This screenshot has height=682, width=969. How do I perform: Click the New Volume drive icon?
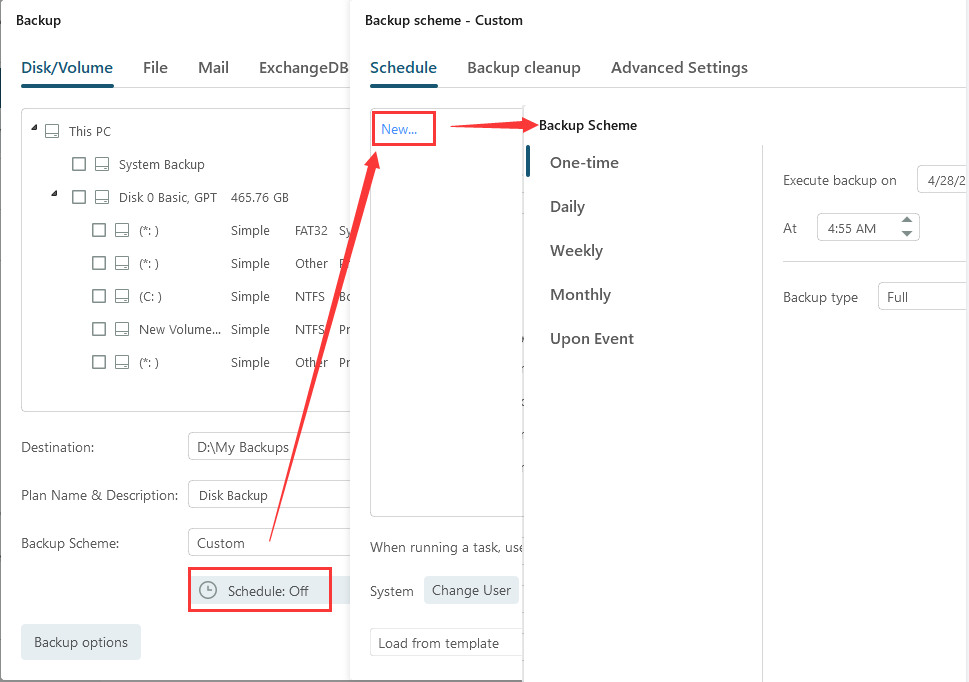tap(121, 329)
